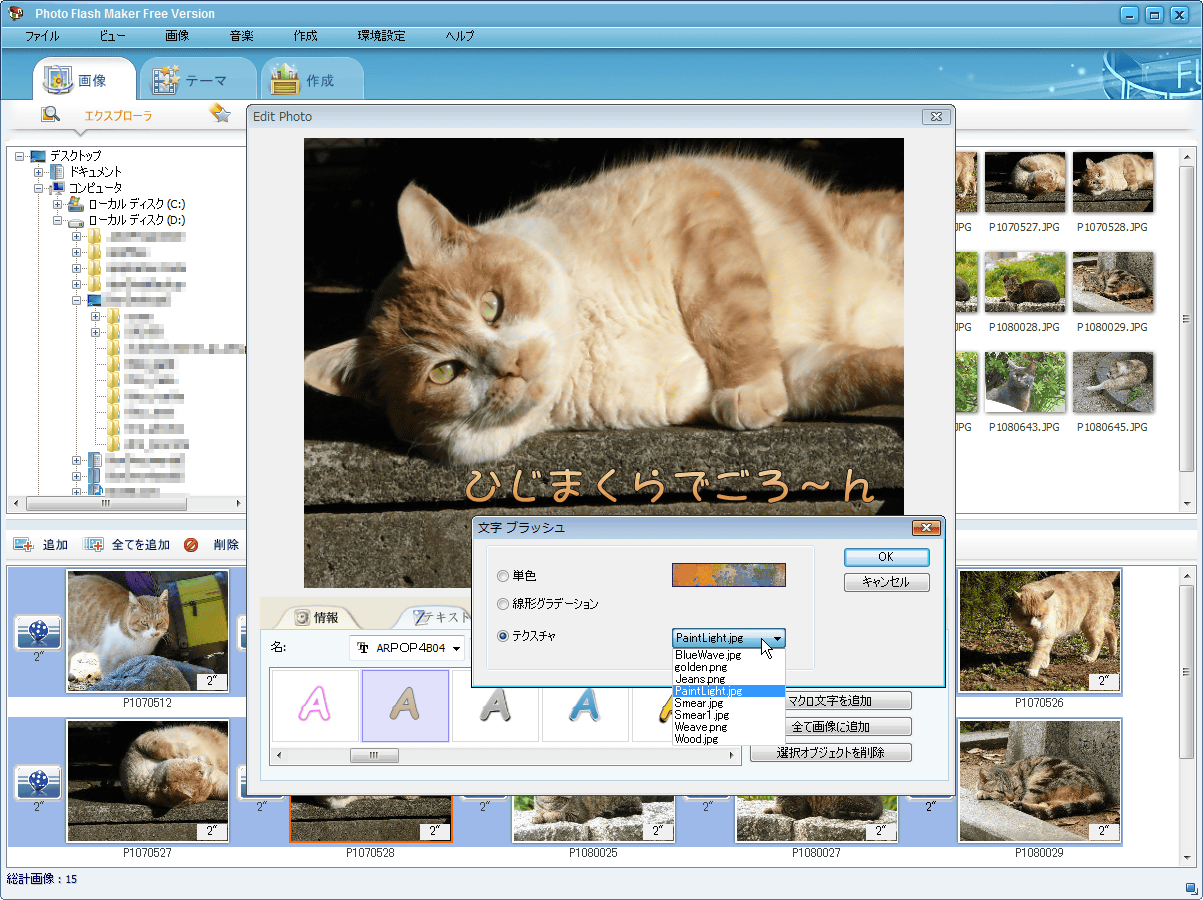The height and width of the screenshot is (900, 1203).
Task: Choose the テクスチャ radio option
Action: pos(502,636)
